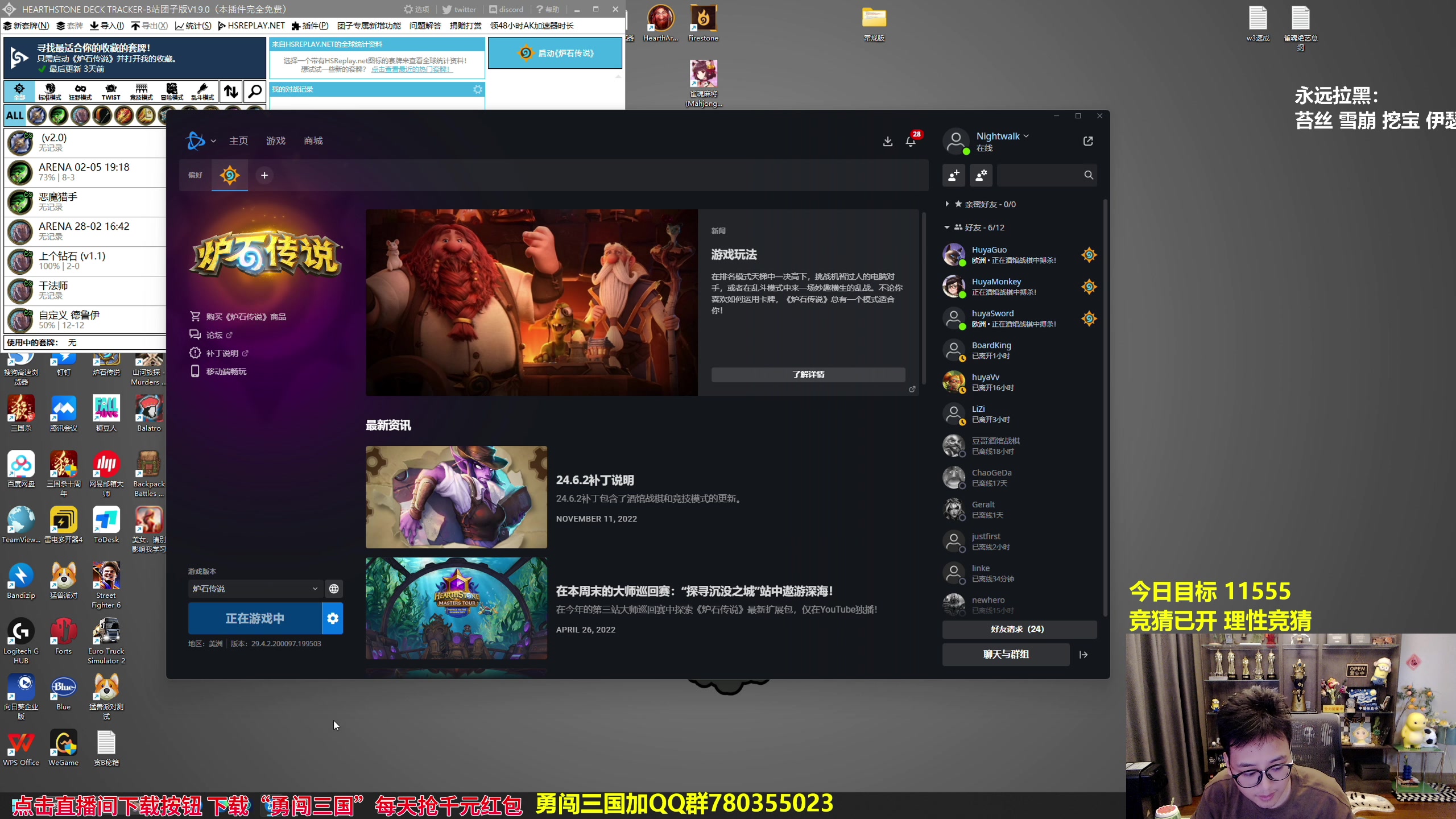
Task: Pop out the social panel icon
Action: tap(1087, 141)
